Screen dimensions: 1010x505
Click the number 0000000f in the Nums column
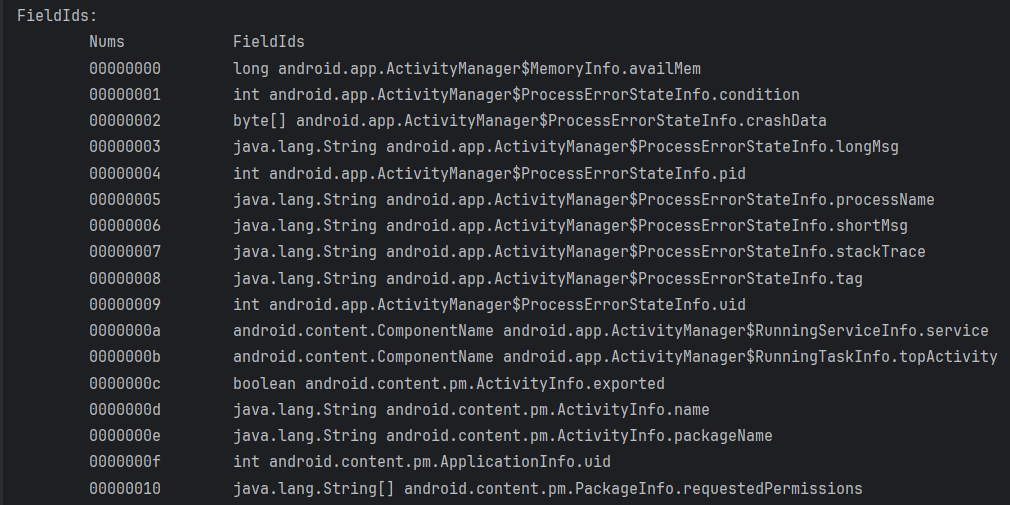click(x=124, y=461)
